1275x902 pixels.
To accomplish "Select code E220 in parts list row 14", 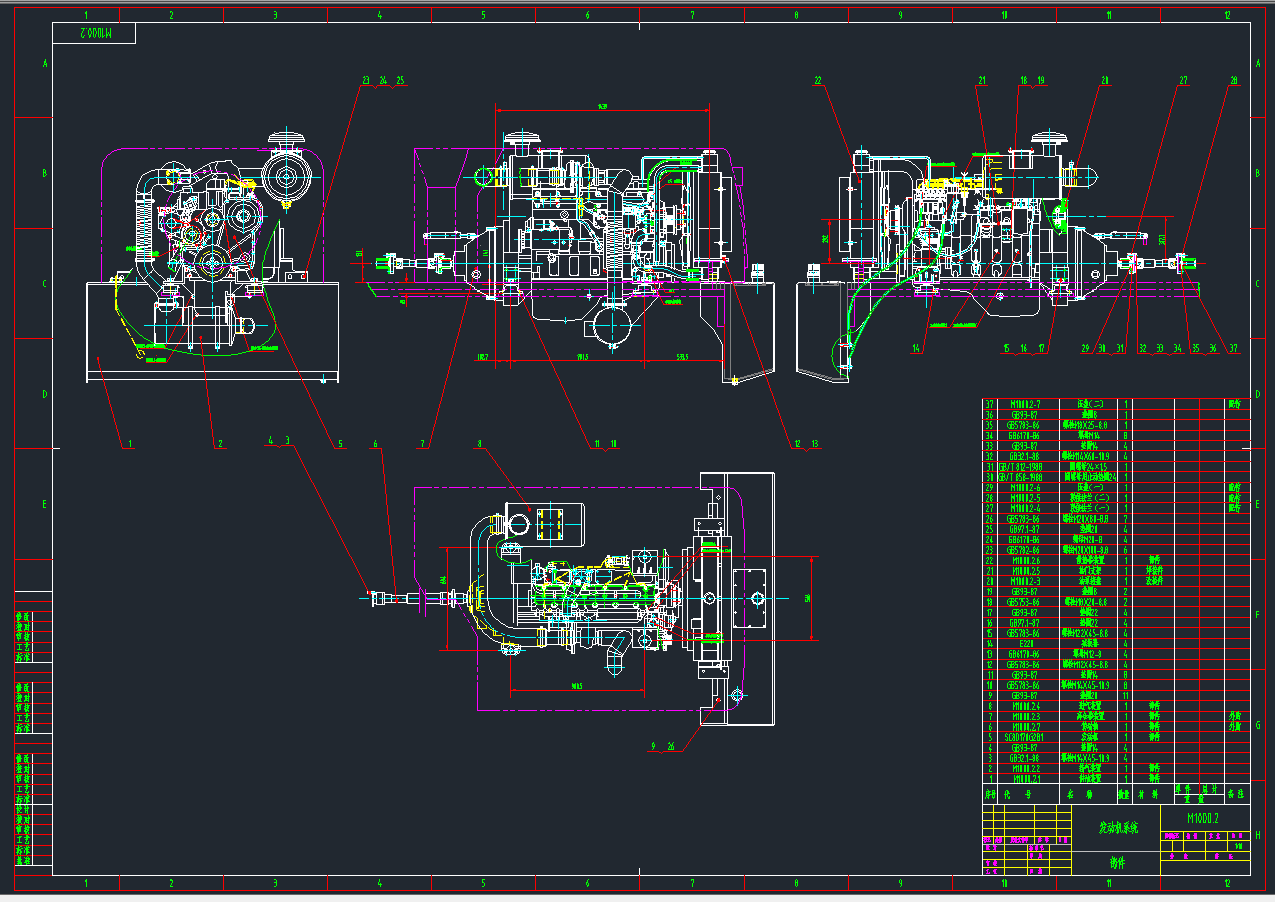I will (x=1027, y=644).
